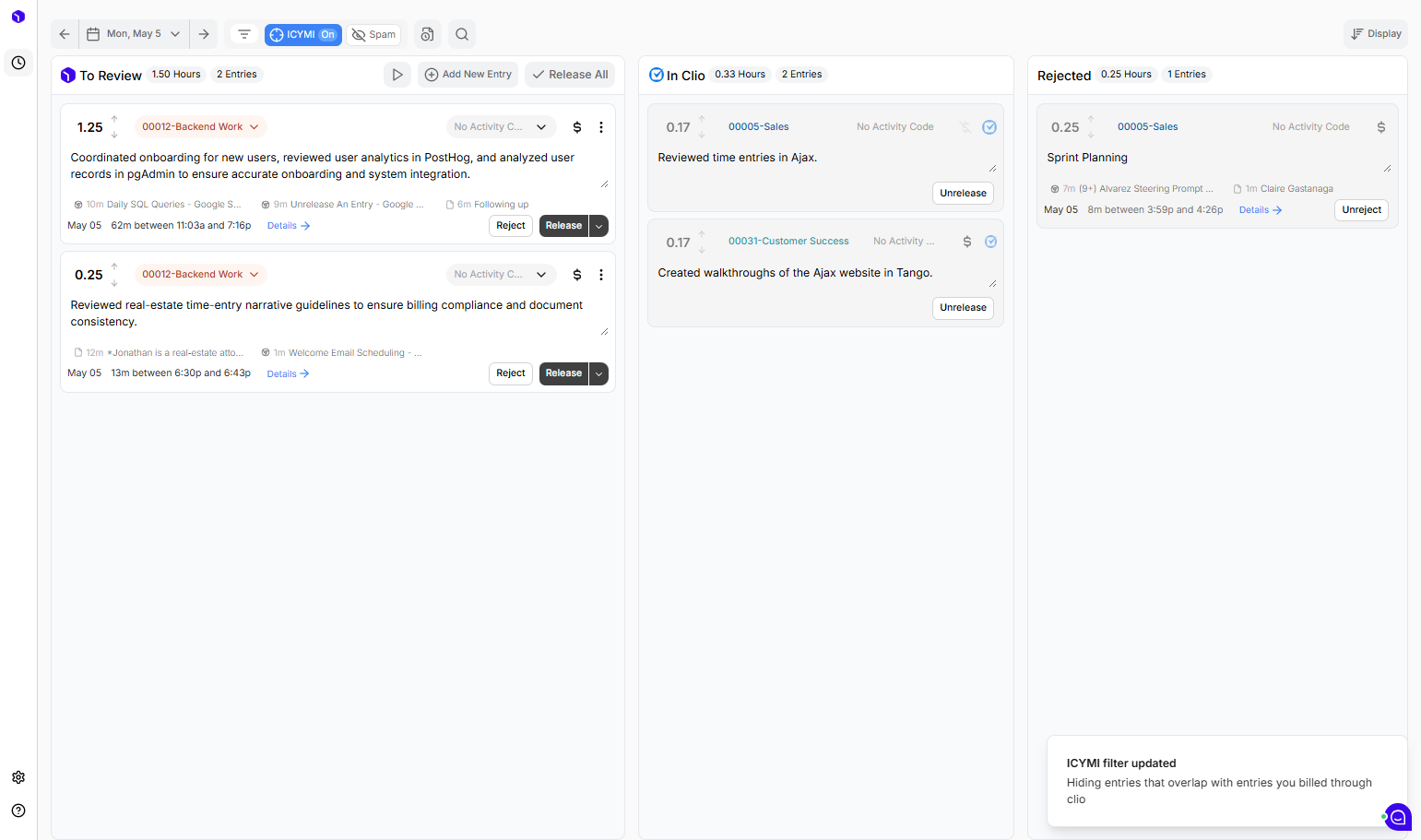Toggle billable dollar icon on 1.25 entry

tap(577, 127)
